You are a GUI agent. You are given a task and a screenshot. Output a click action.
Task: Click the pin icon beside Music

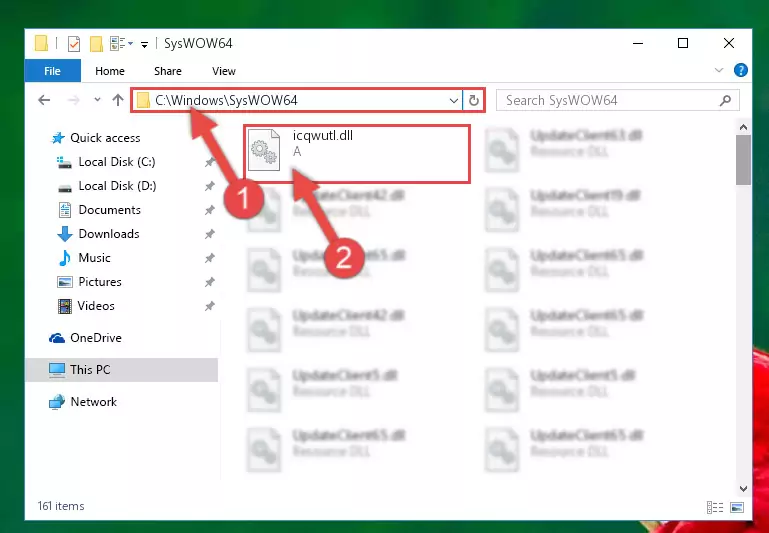pyautogui.click(x=210, y=258)
